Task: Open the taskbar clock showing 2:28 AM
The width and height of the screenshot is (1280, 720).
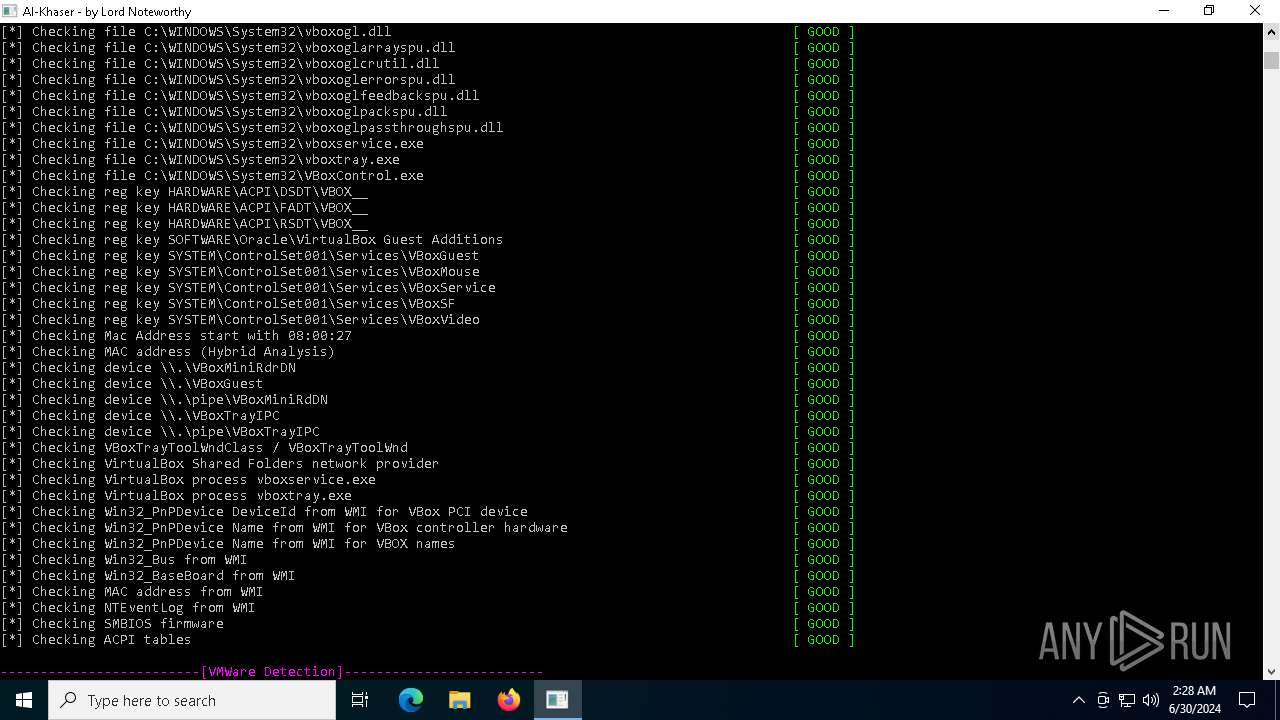Action: (x=1193, y=700)
